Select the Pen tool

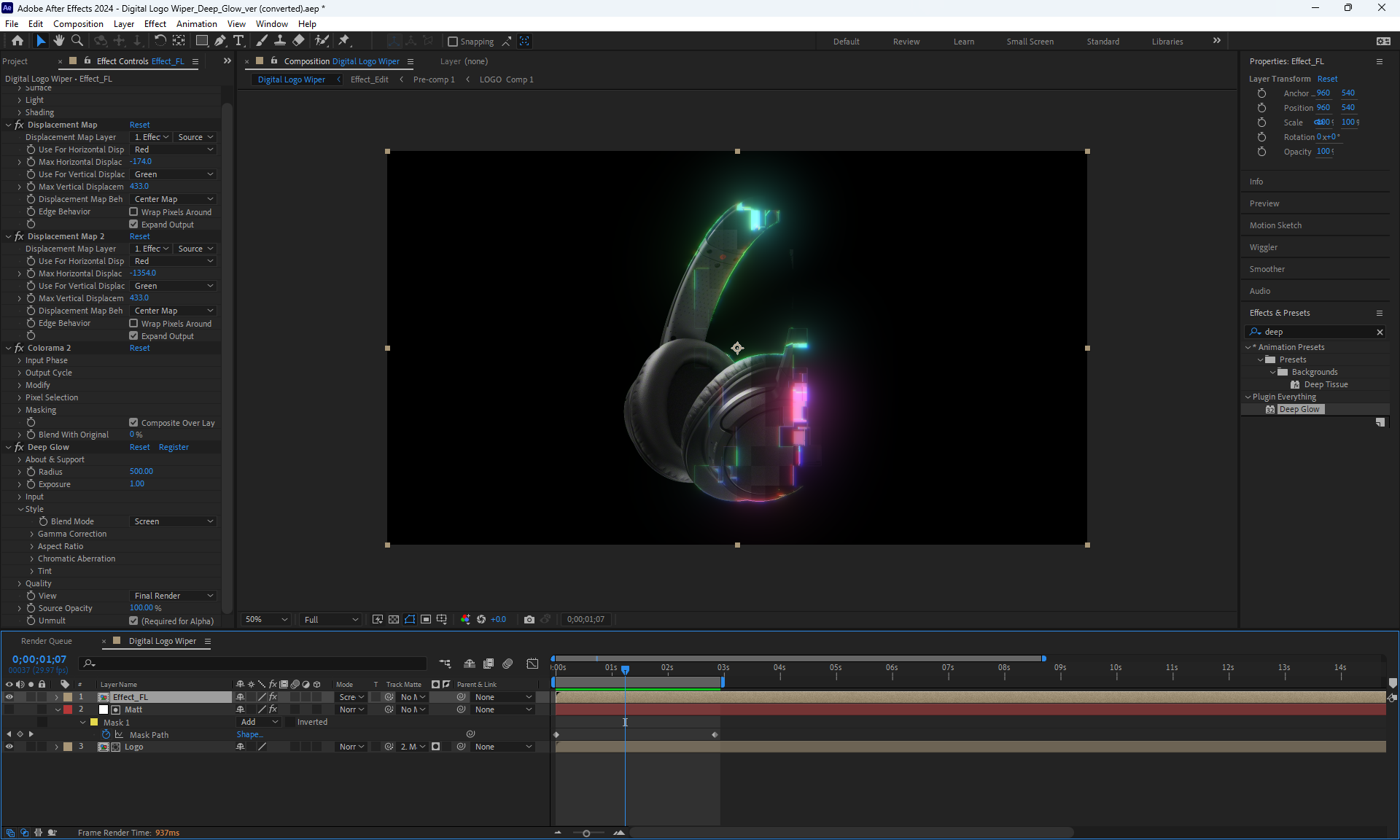coord(220,41)
